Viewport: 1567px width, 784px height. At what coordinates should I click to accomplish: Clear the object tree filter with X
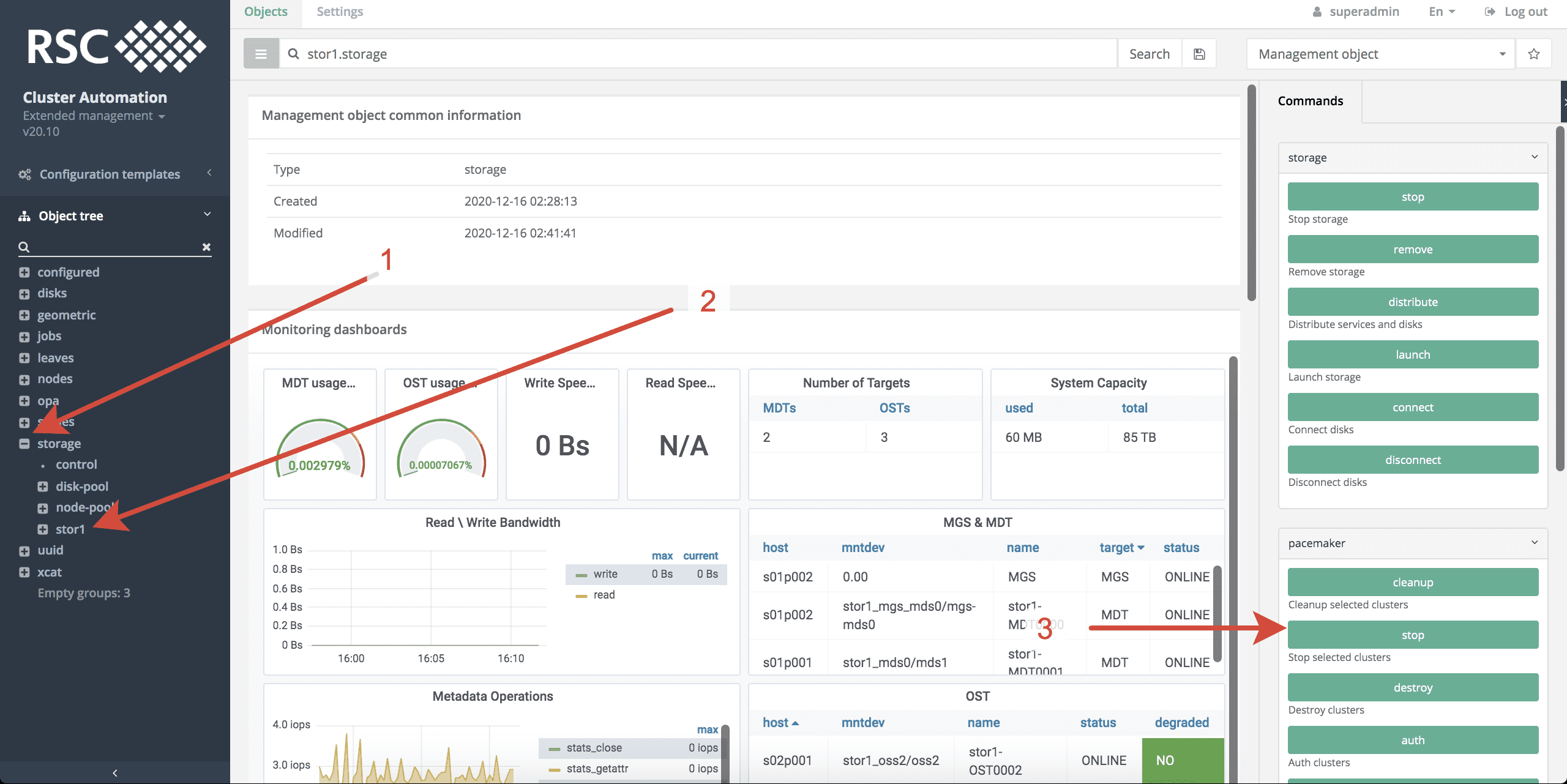[206, 247]
